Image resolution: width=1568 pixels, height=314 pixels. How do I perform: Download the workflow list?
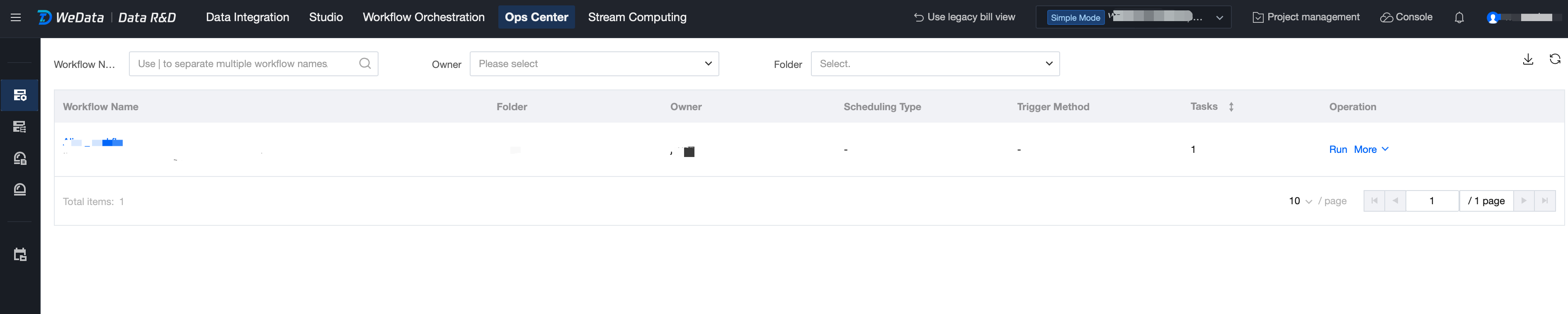pyautogui.click(x=1528, y=59)
